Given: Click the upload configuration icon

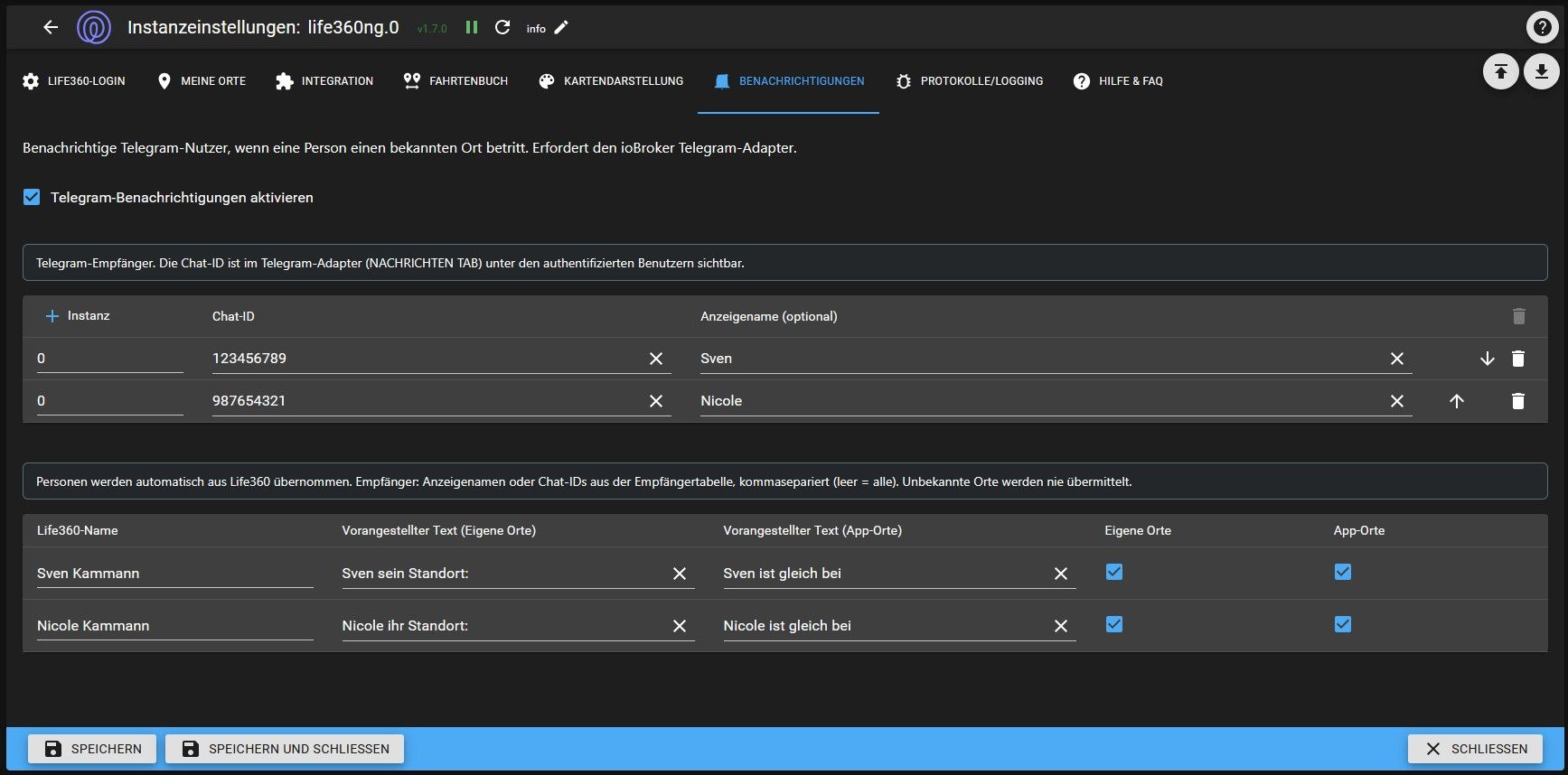Looking at the screenshot, I should pyautogui.click(x=1500, y=71).
